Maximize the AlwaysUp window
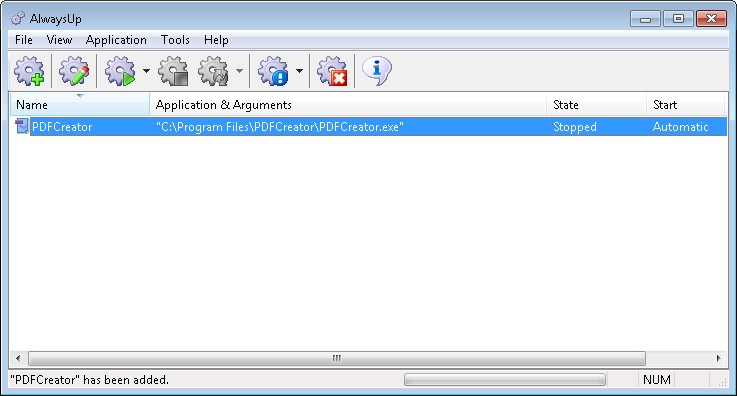This screenshot has width=737, height=396. 678,19
